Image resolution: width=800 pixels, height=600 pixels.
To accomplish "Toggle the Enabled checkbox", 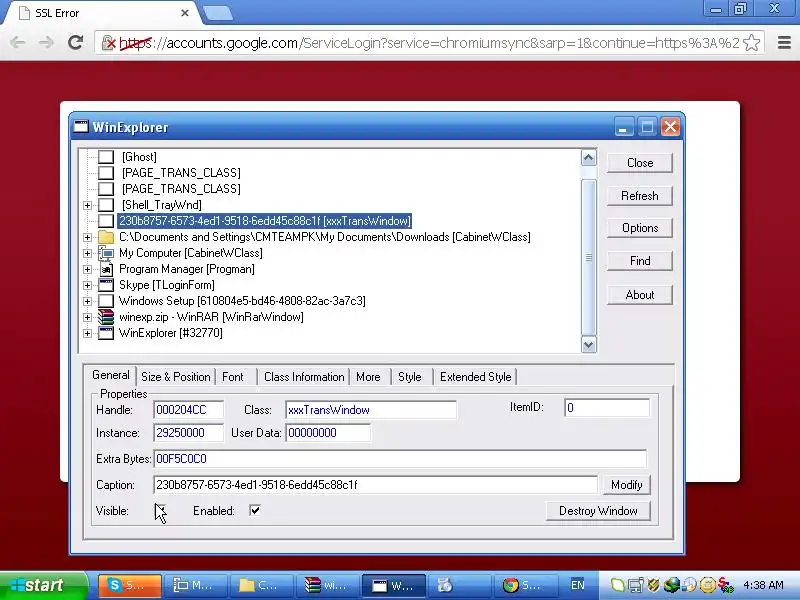I will pos(255,510).
